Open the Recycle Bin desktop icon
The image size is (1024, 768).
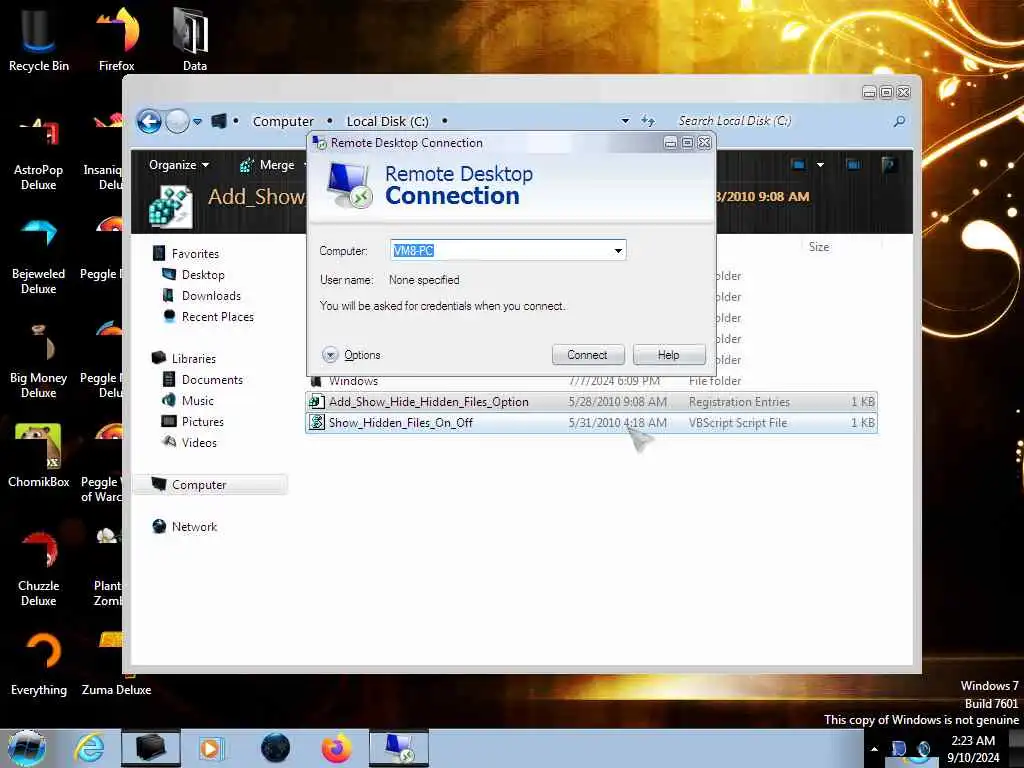(39, 39)
